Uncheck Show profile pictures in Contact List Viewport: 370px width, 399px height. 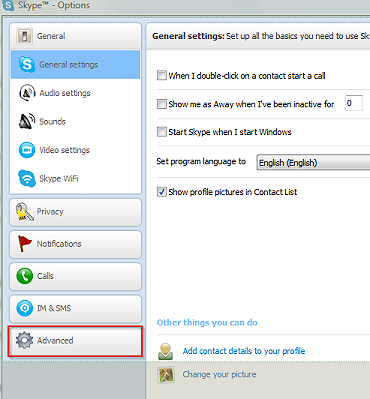pos(162,192)
